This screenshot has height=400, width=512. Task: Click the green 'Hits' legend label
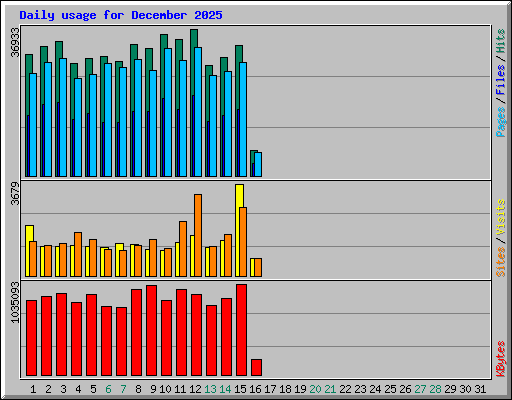click(501, 41)
